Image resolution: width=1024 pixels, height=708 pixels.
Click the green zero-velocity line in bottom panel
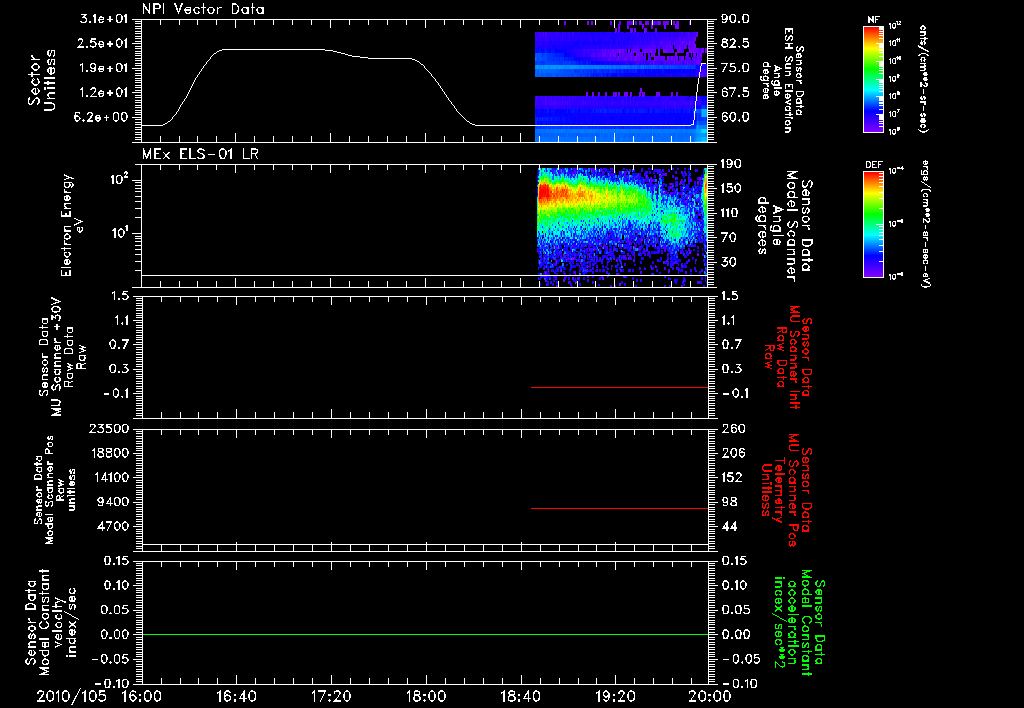click(425, 634)
